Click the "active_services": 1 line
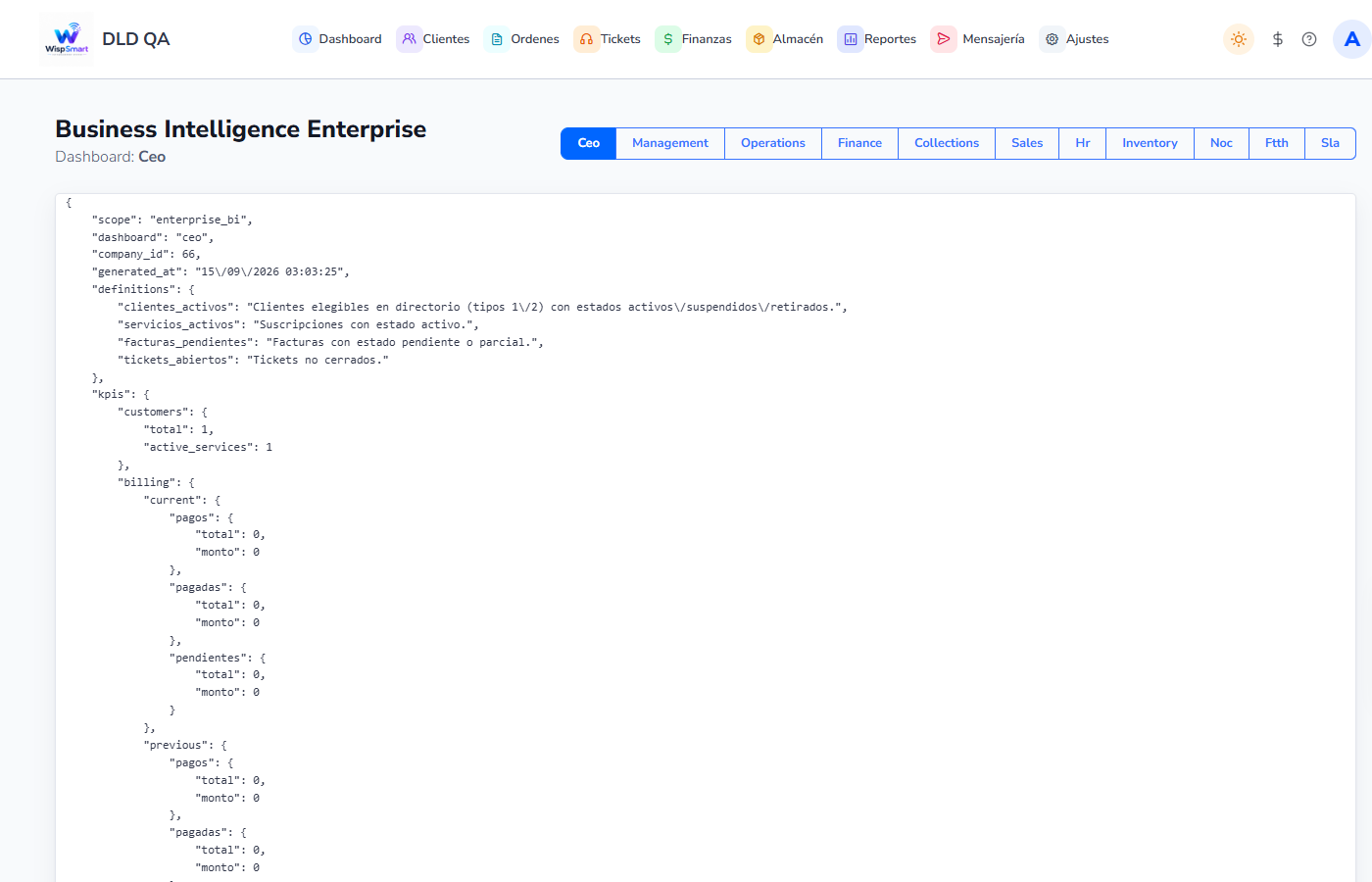Viewport: 1372px width, 882px height. tap(208, 447)
